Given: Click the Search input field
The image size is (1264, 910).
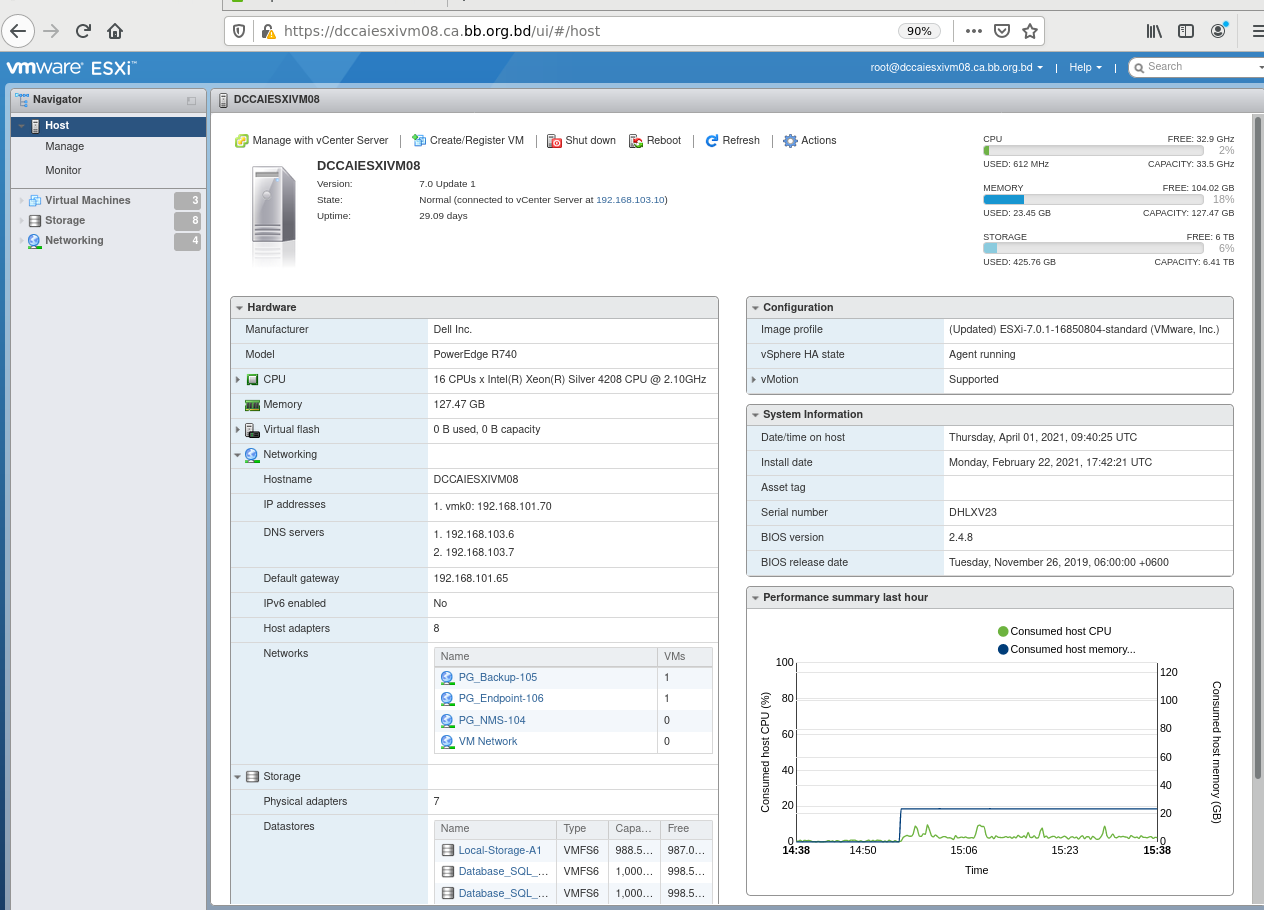Looking at the screenshot, I should [x=1200, y=67].
